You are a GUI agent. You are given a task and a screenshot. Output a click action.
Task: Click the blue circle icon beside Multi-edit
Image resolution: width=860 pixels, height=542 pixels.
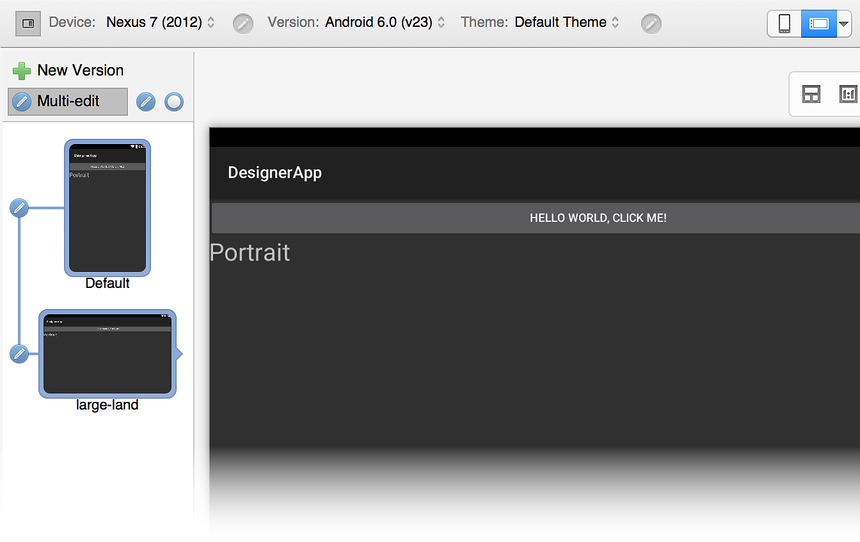pyautogui.click(x=174, y=101)
